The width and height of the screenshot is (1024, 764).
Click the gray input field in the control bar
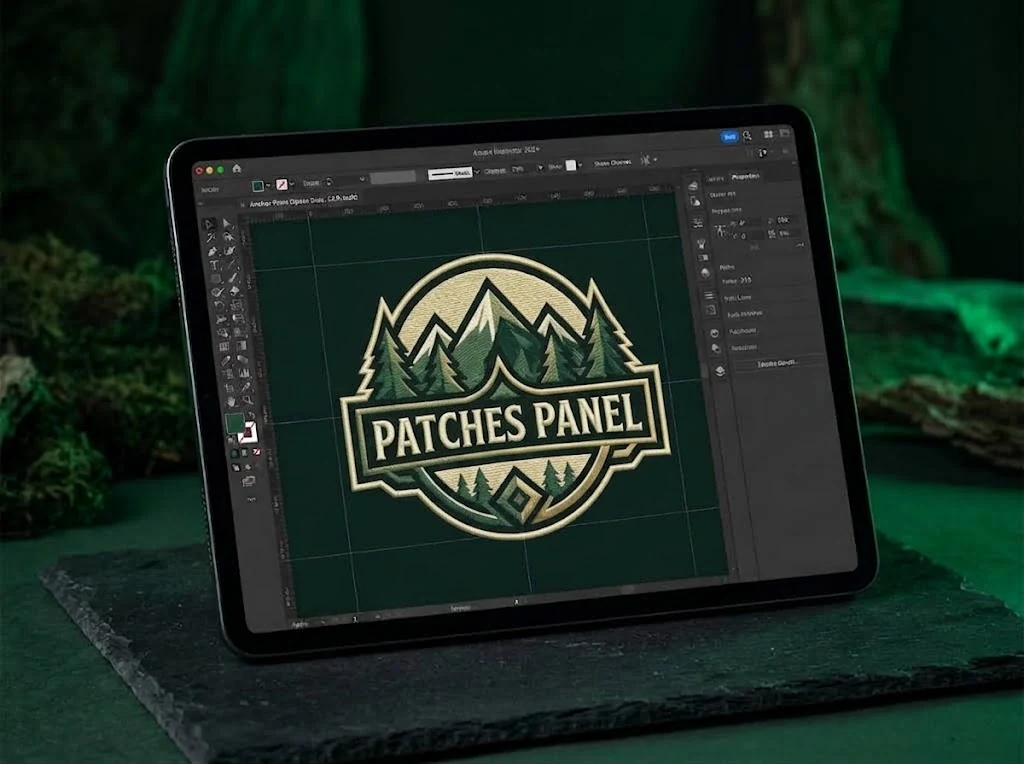392,177
